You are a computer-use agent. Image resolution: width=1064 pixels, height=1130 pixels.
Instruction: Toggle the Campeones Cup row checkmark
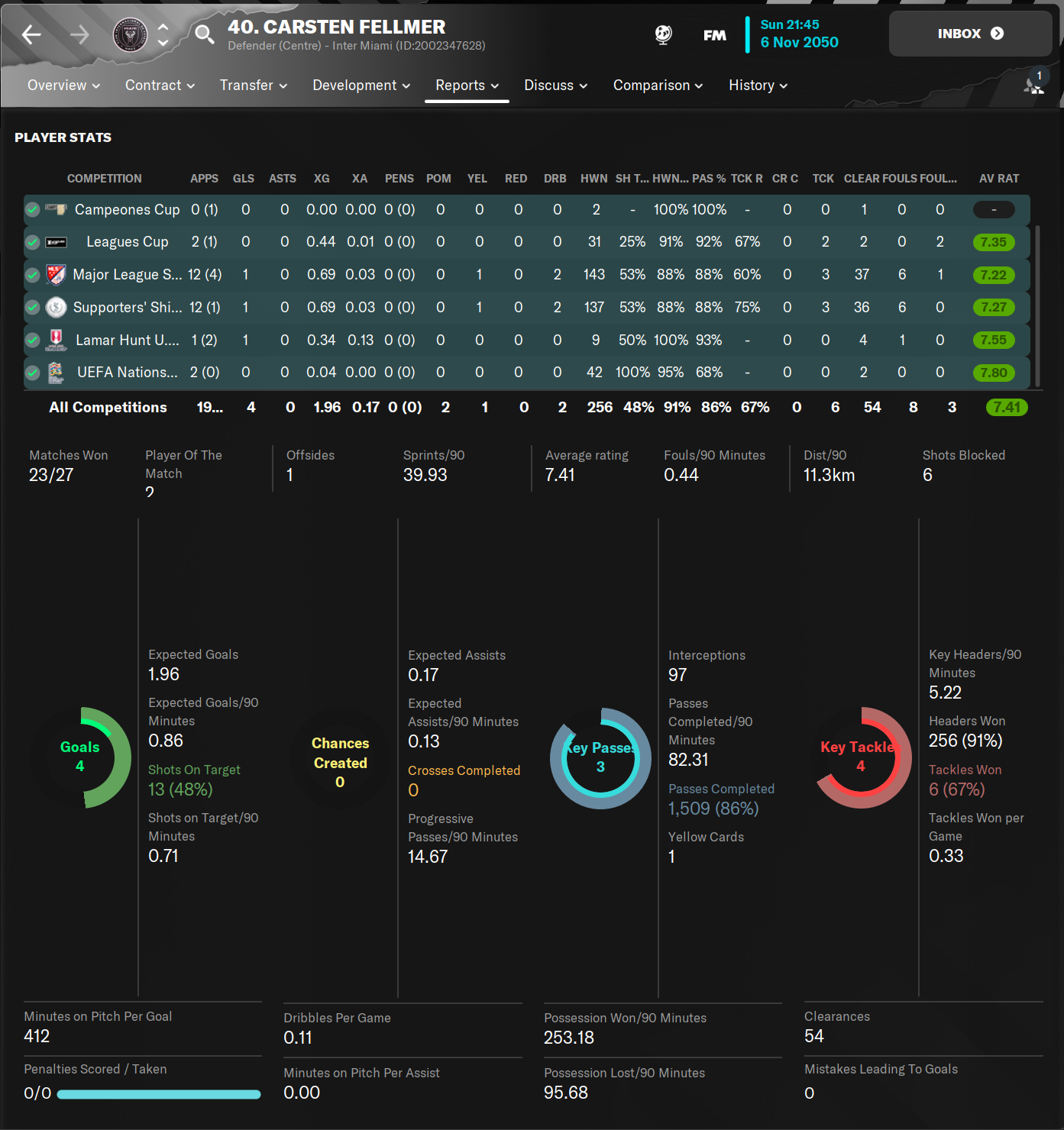pos(32,209)
